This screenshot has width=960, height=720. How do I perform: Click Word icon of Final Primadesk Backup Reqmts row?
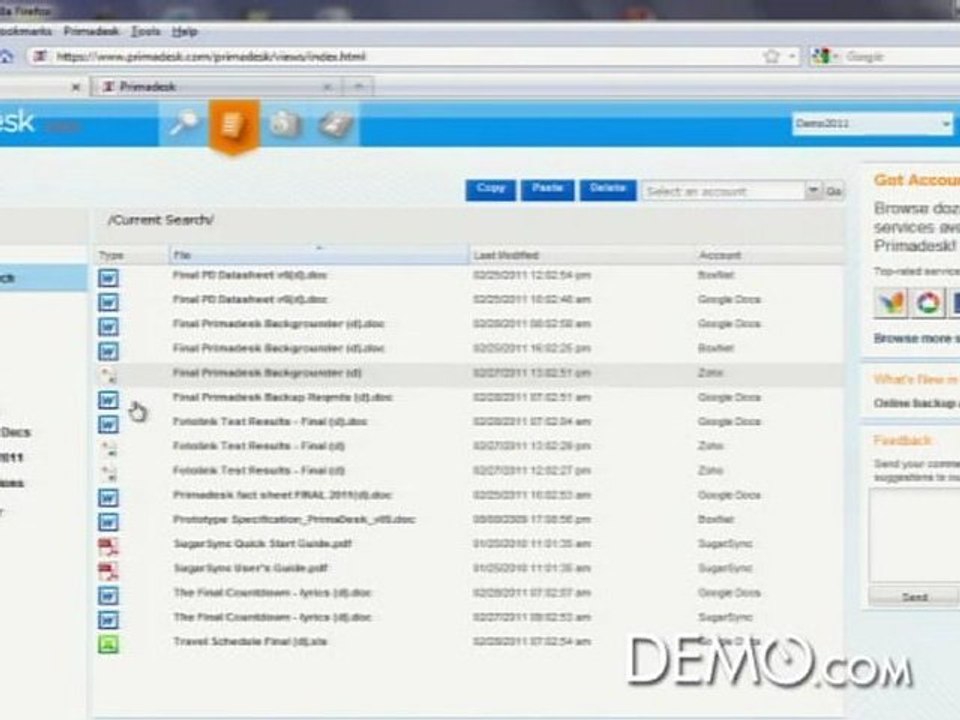tap(108, 400)
